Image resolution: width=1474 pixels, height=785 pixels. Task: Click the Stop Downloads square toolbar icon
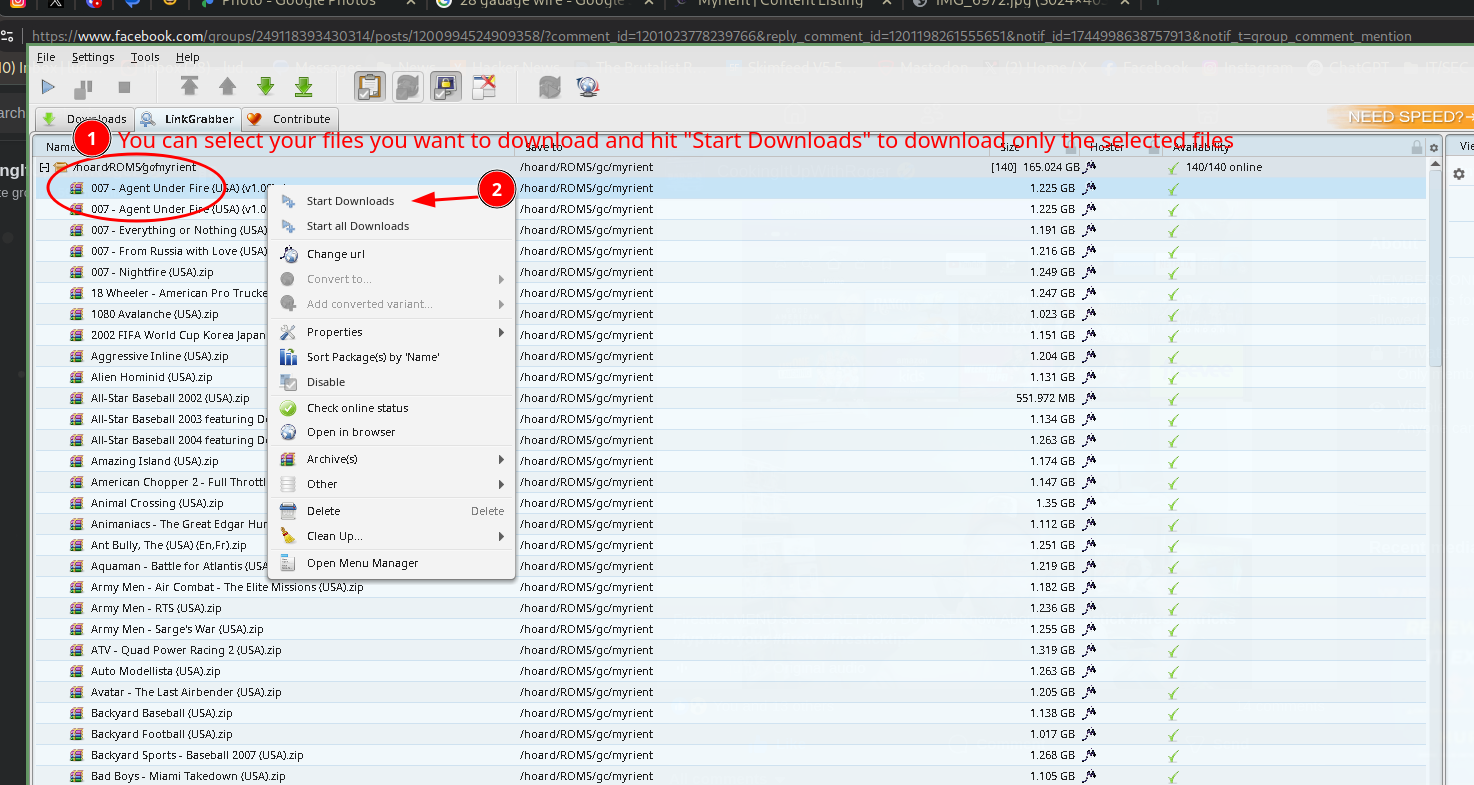[x=124, y=88]
